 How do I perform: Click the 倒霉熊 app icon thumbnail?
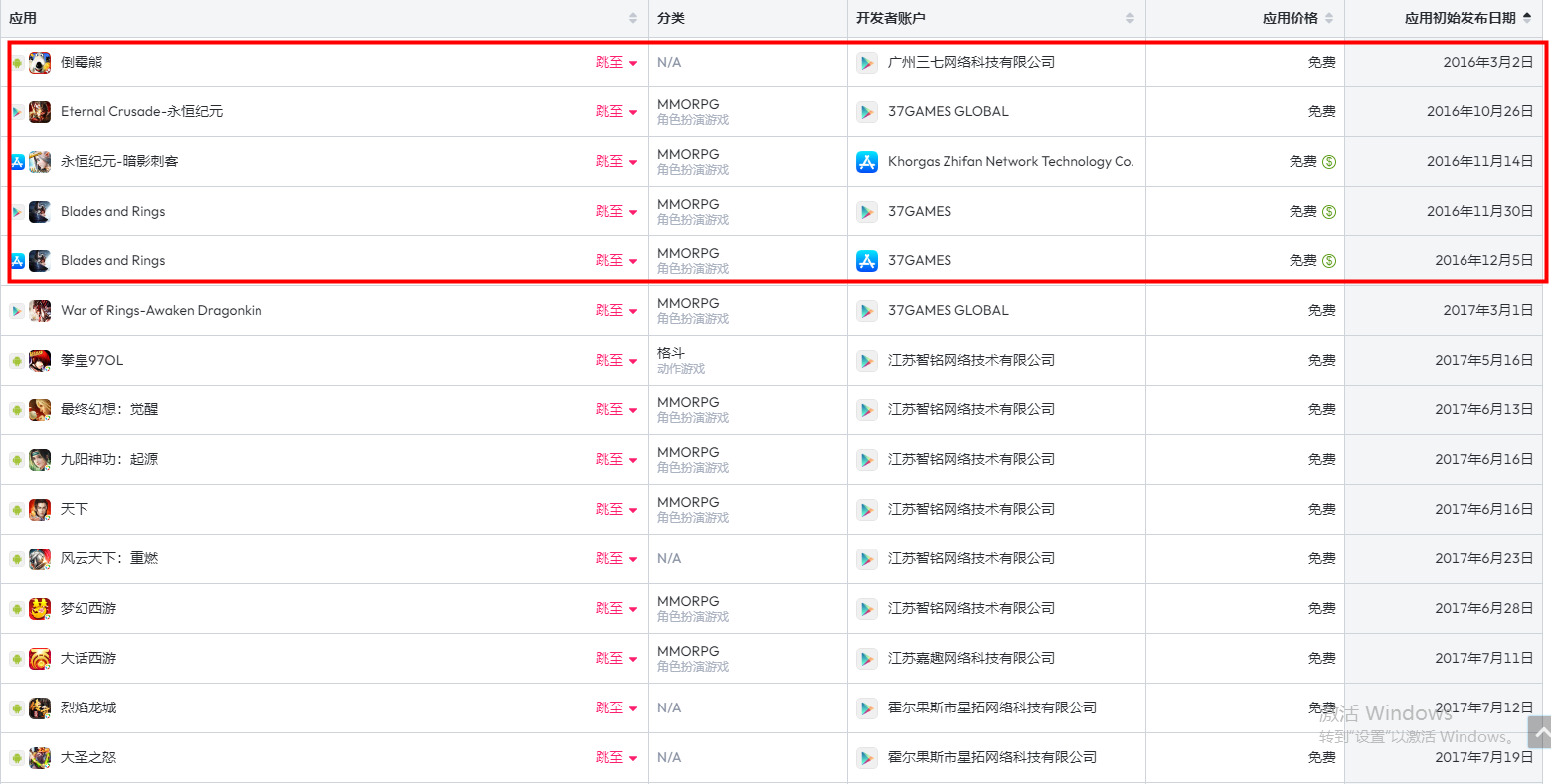tap(40, 63)
